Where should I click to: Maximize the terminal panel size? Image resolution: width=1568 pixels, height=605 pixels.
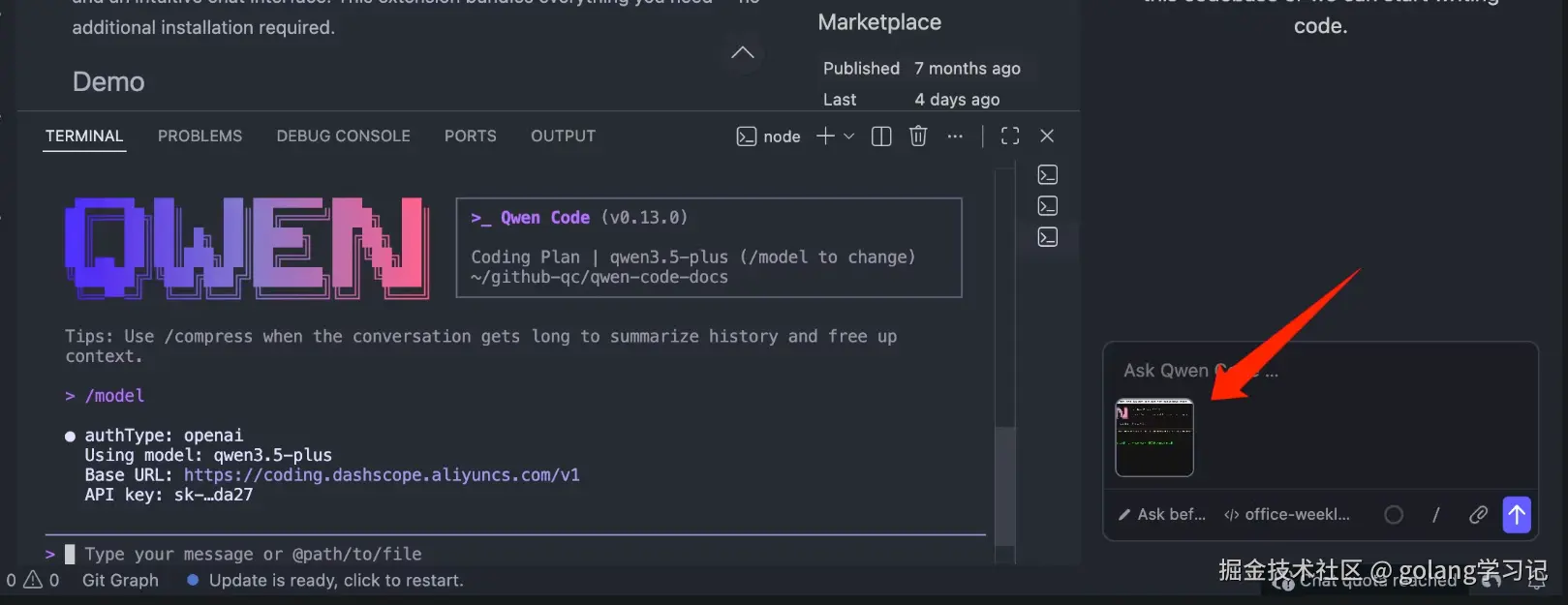click(1010, 136)
